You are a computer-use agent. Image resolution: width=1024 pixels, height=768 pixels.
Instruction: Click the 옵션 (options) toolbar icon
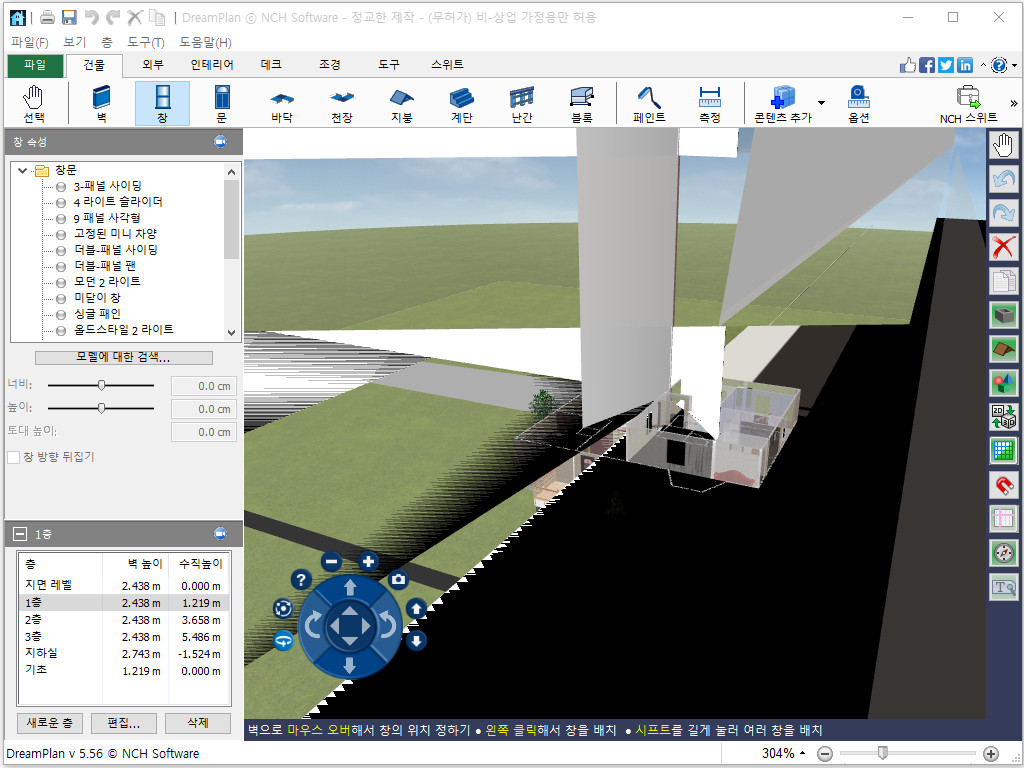click(859, 104)
